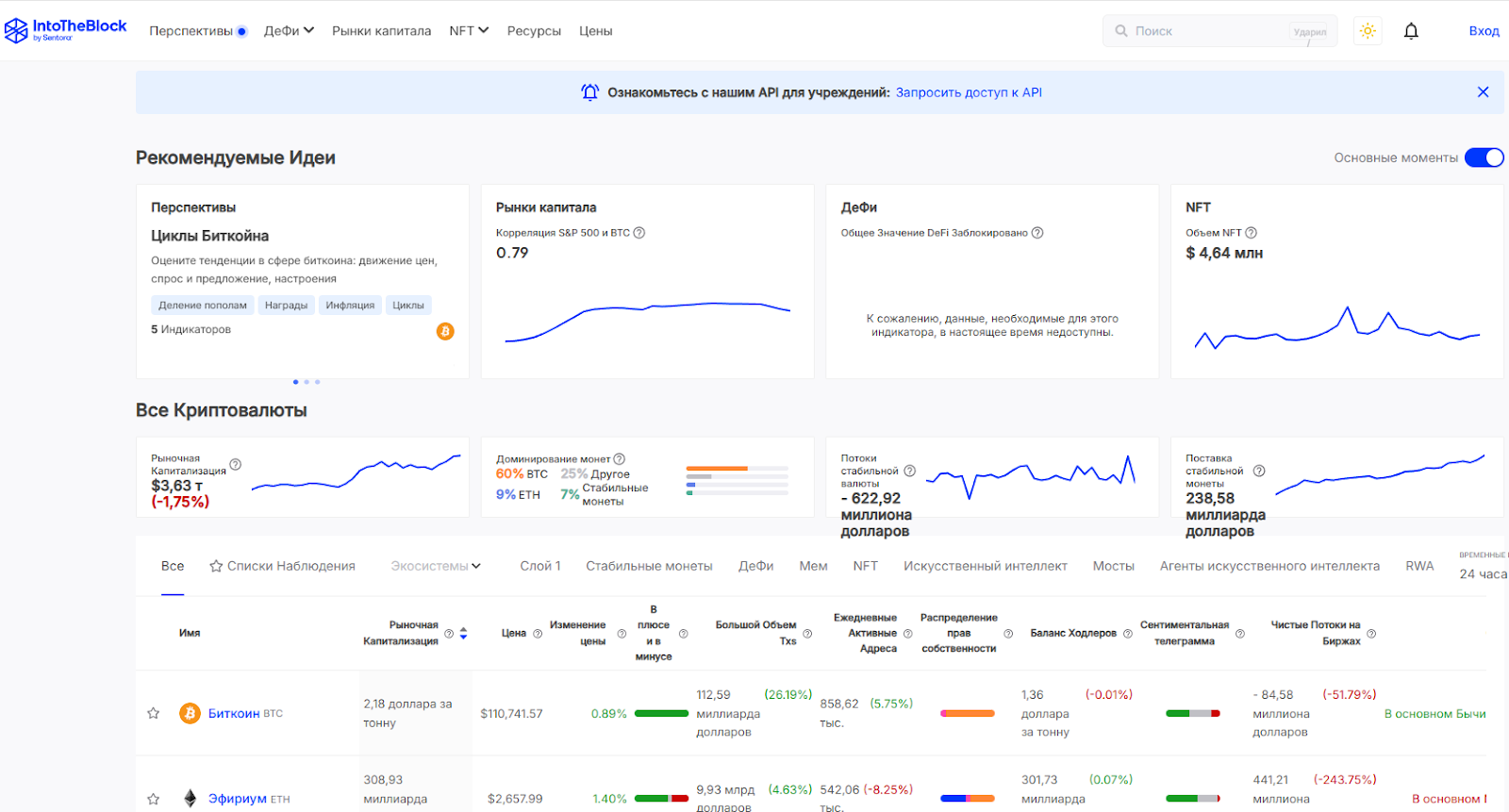
Task: Open the S&P 500 correlation chart
Action: [647, 321]
